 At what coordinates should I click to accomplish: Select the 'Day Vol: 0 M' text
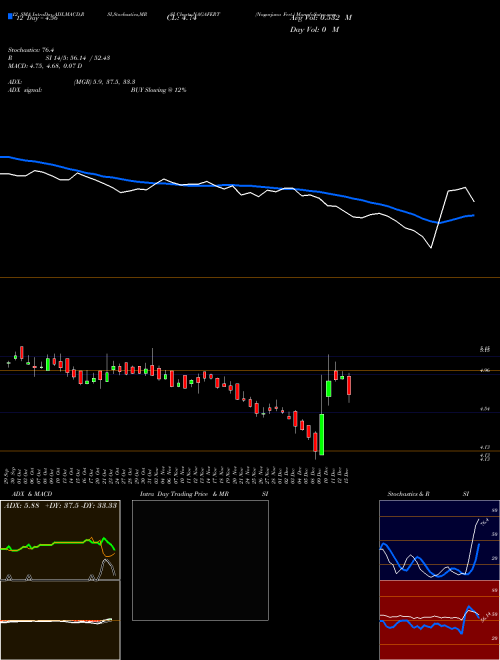pos(314,29)
